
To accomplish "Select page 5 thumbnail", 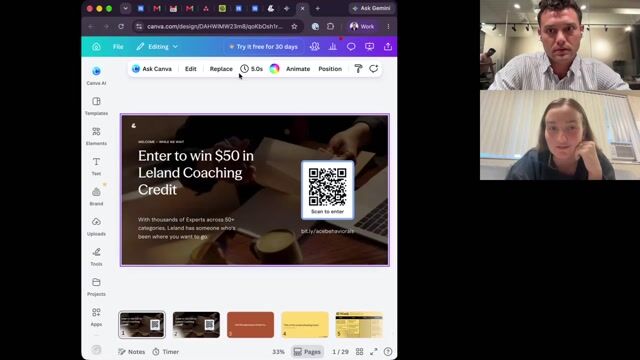I will 359,324.
